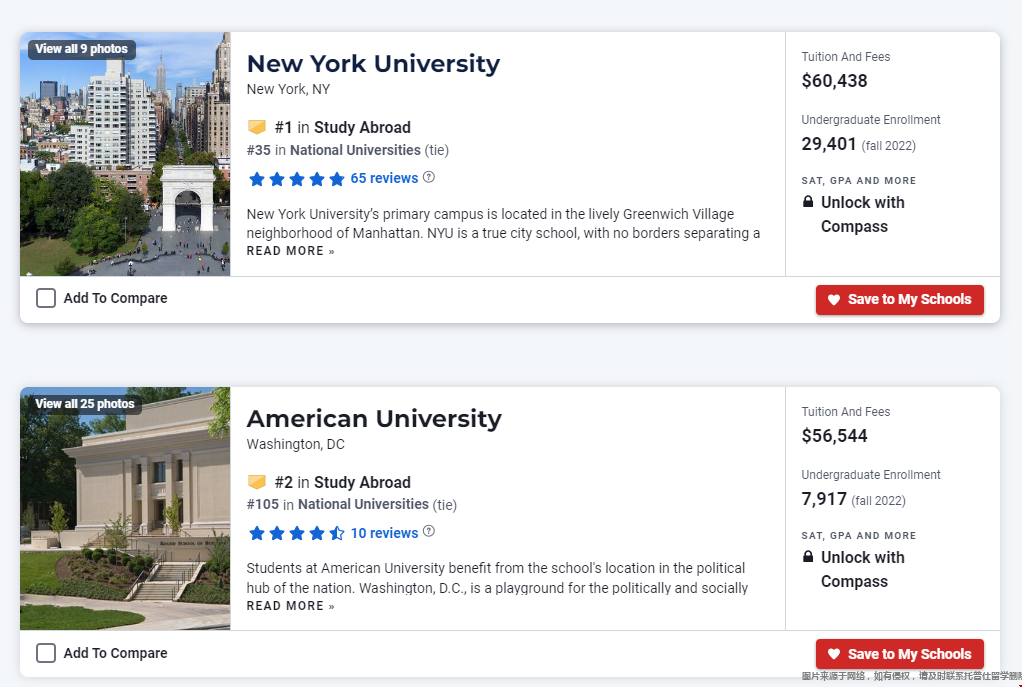This screenshot has width=1022, height=687.
Task: Click the Washington, DC location text
Action: coord(295,445)
